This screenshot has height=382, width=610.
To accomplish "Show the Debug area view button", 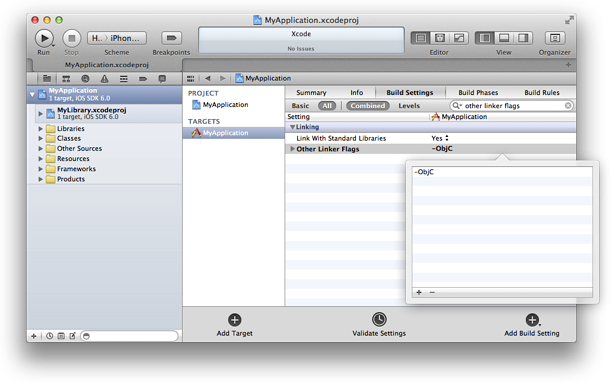I will (x=504, y=38).
